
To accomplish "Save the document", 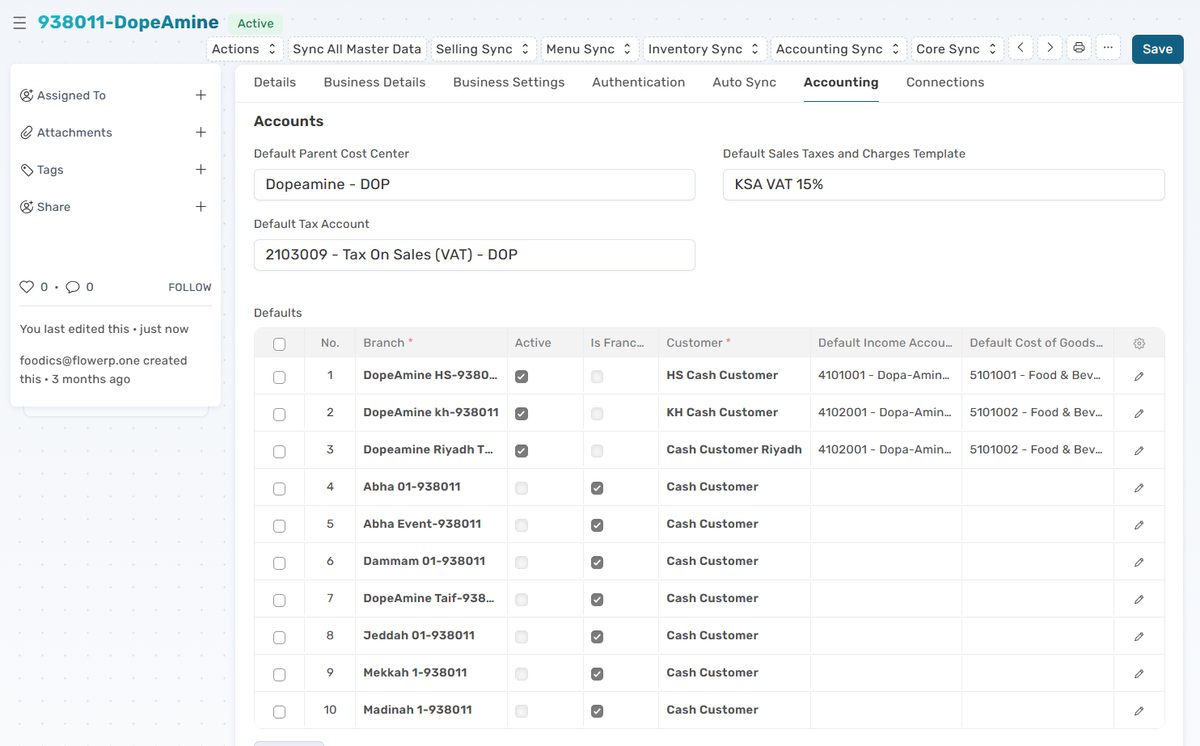I will click(1157, 47).
